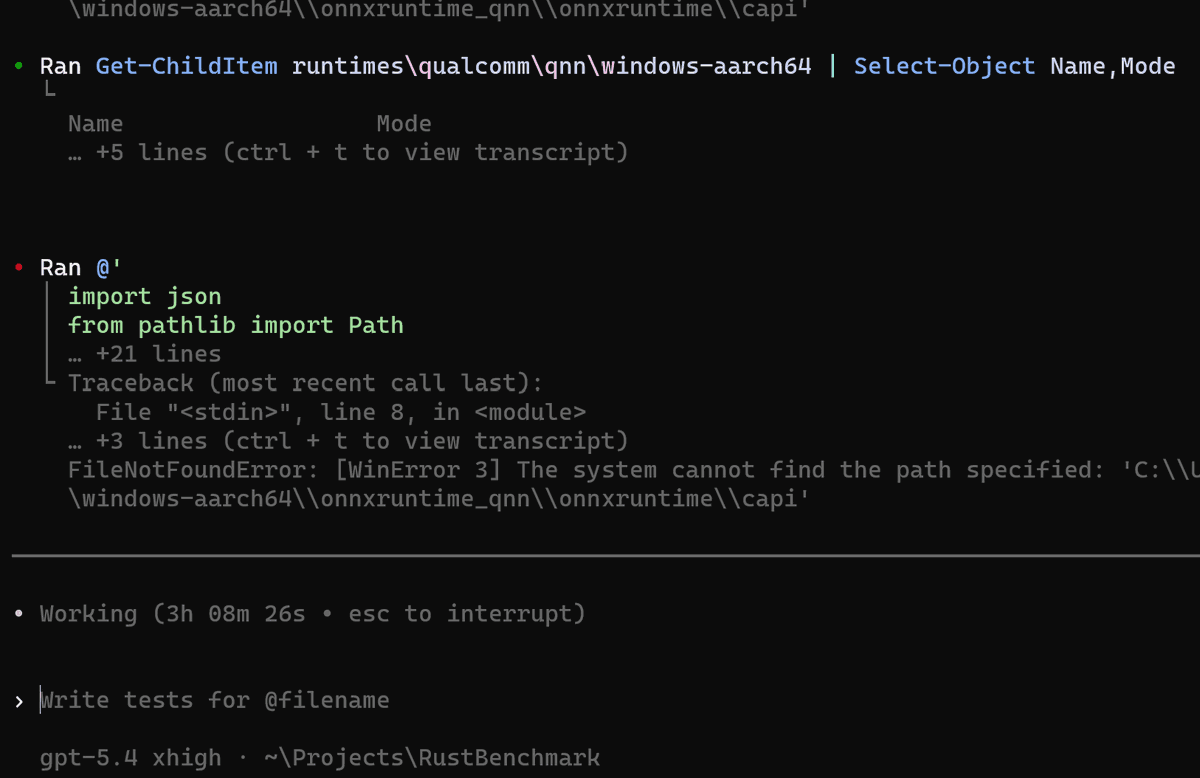Image resolution: width=1200 pixels, height=778 pixels.
Task: Click the prompt chevron before the input
Action: (19, 701)
